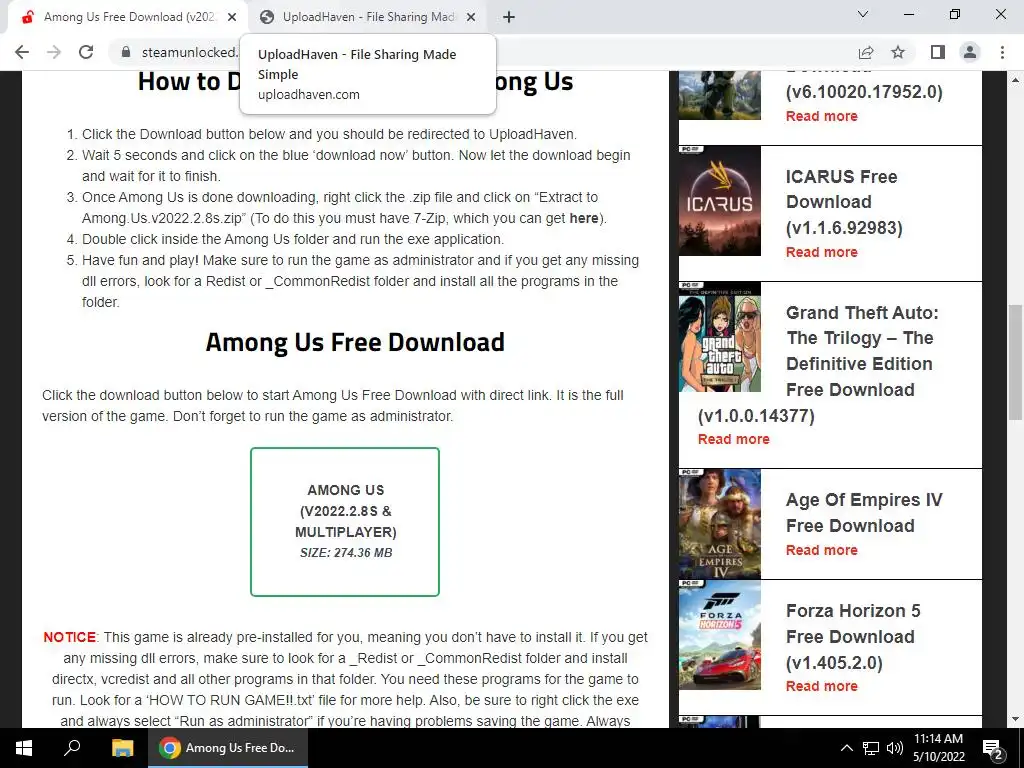1024x768 pixels.
Task: Open the ICARUS game thumbnail
Action: pos(720,200)
